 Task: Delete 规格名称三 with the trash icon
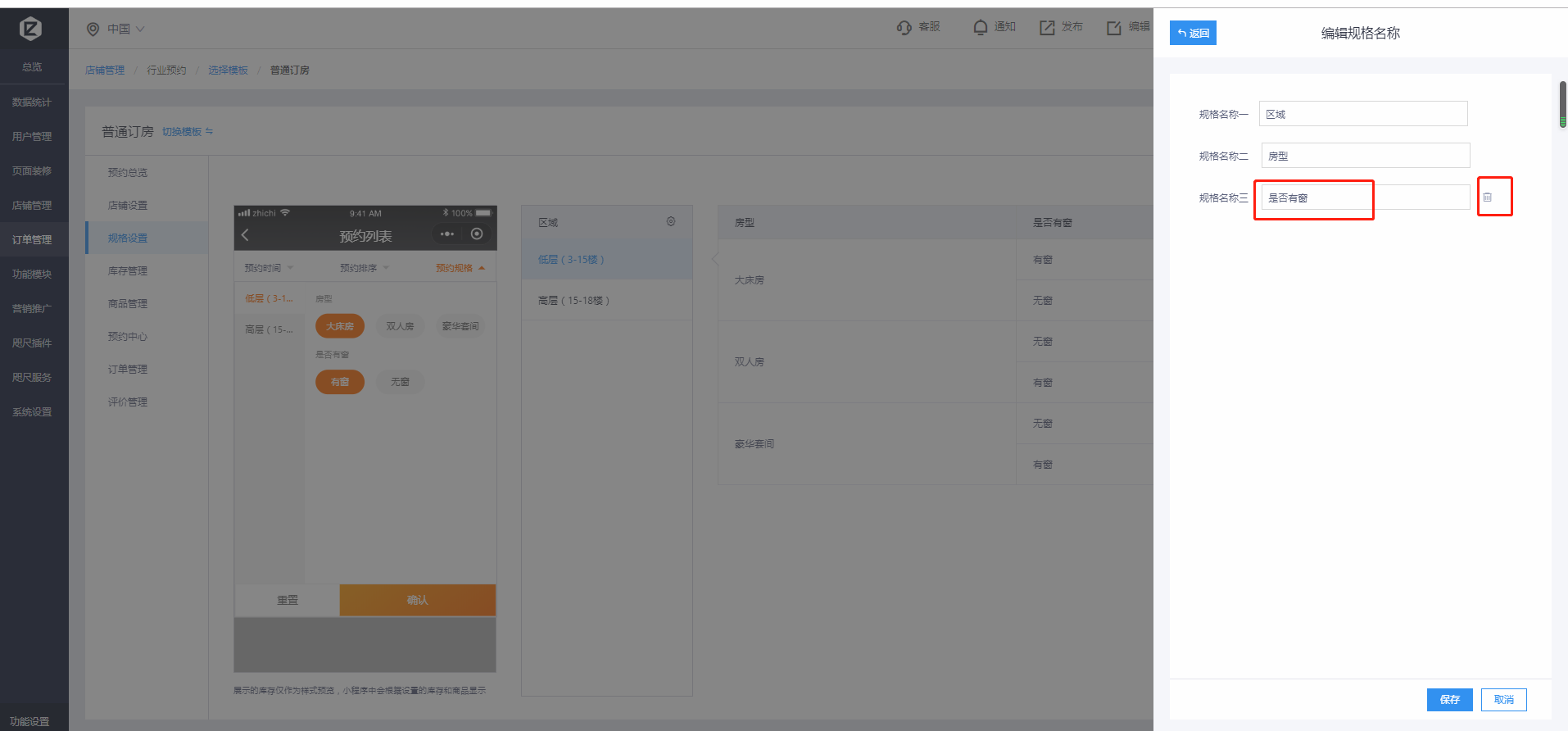click(x=1488, y=198)
